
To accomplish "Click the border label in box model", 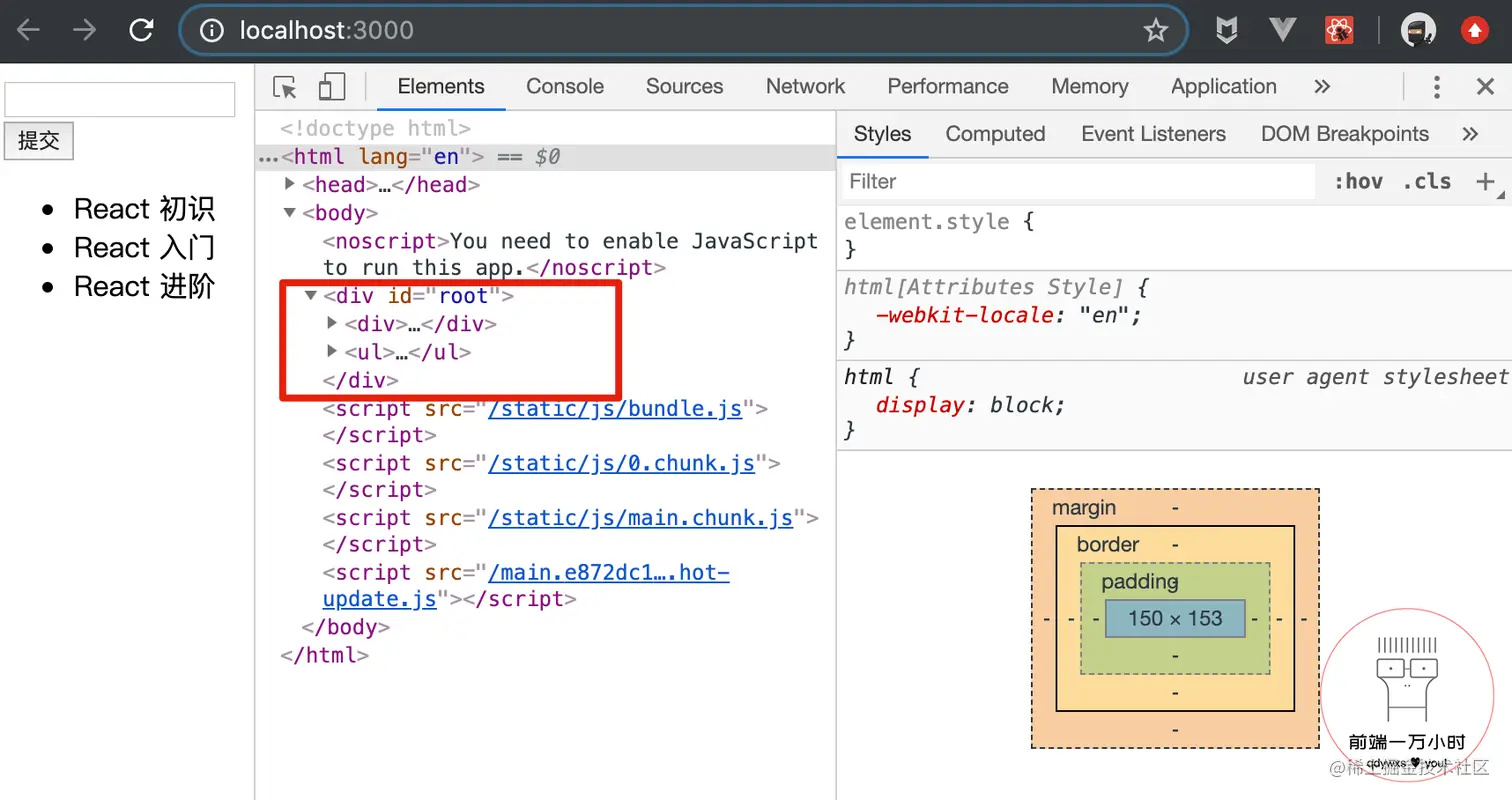I will [1108, 545].
